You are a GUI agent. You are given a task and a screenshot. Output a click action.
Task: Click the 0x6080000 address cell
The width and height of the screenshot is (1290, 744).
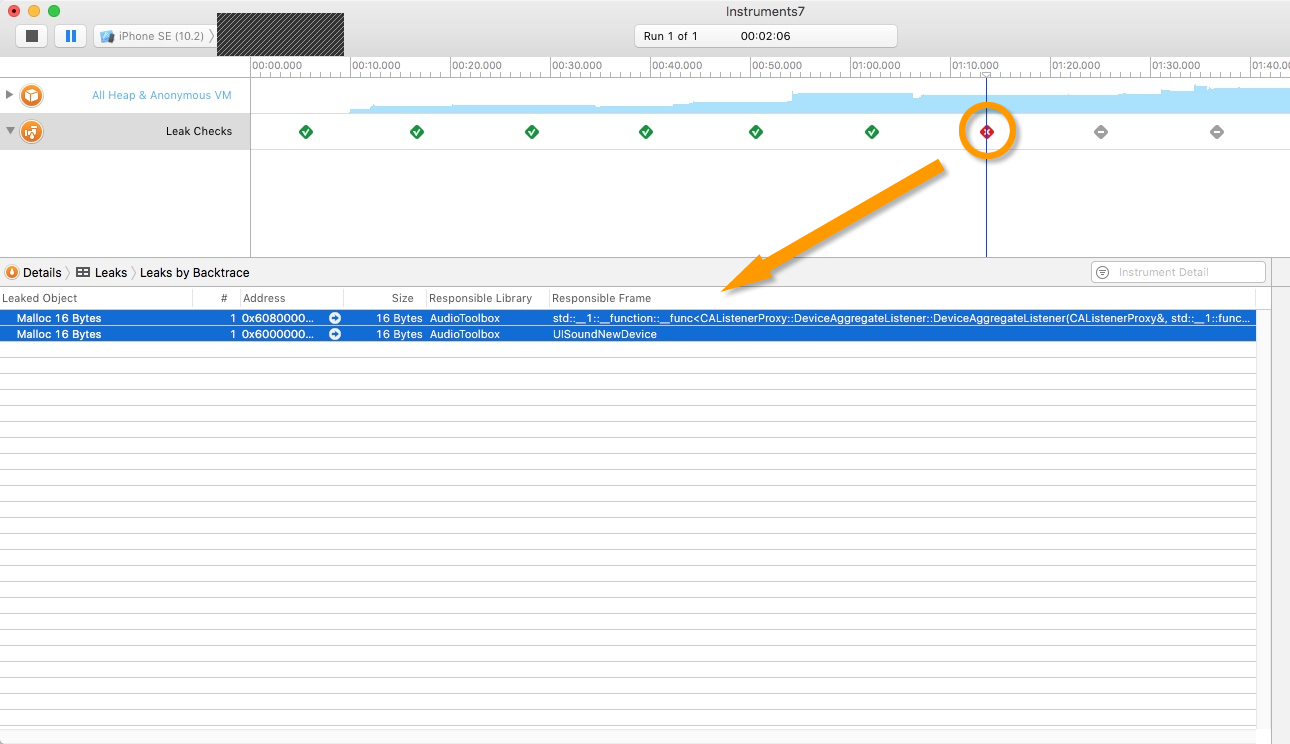(x=277, y=318)
